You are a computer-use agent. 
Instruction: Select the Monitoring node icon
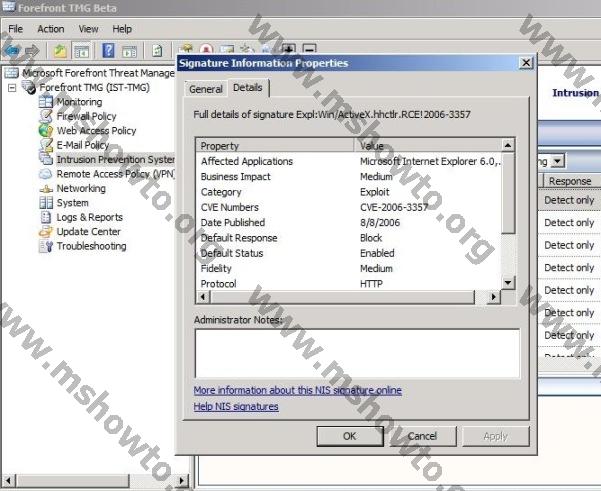point(46,102)
